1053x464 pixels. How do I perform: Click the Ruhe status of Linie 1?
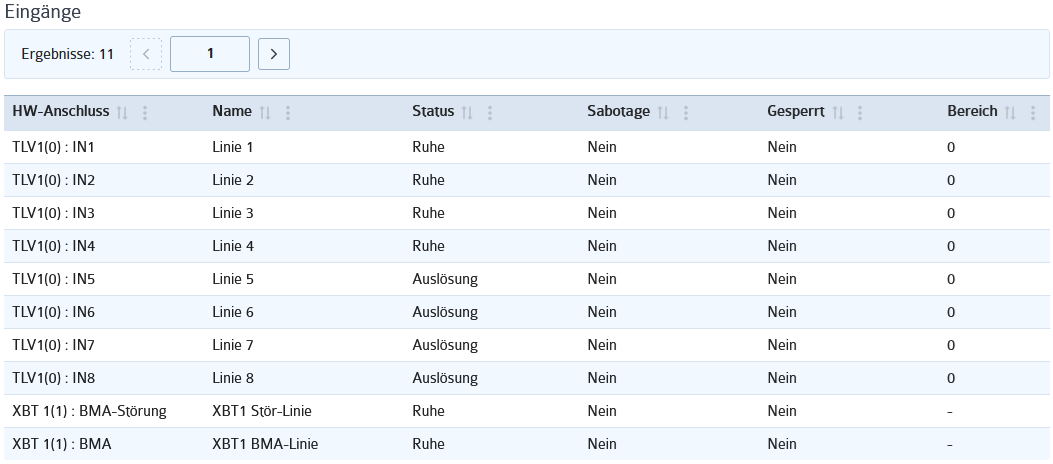(428, 147)
